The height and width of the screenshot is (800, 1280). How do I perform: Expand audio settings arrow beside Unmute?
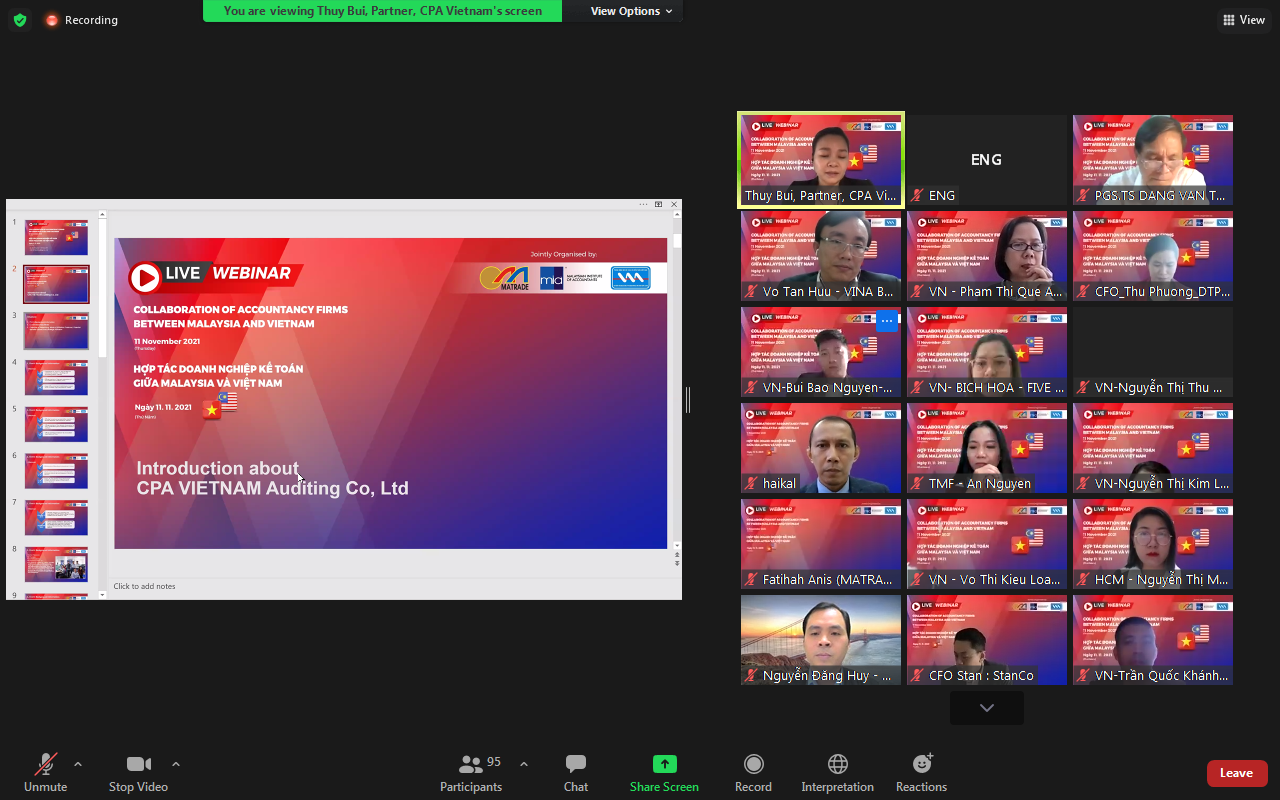click(x=78, y=765)
